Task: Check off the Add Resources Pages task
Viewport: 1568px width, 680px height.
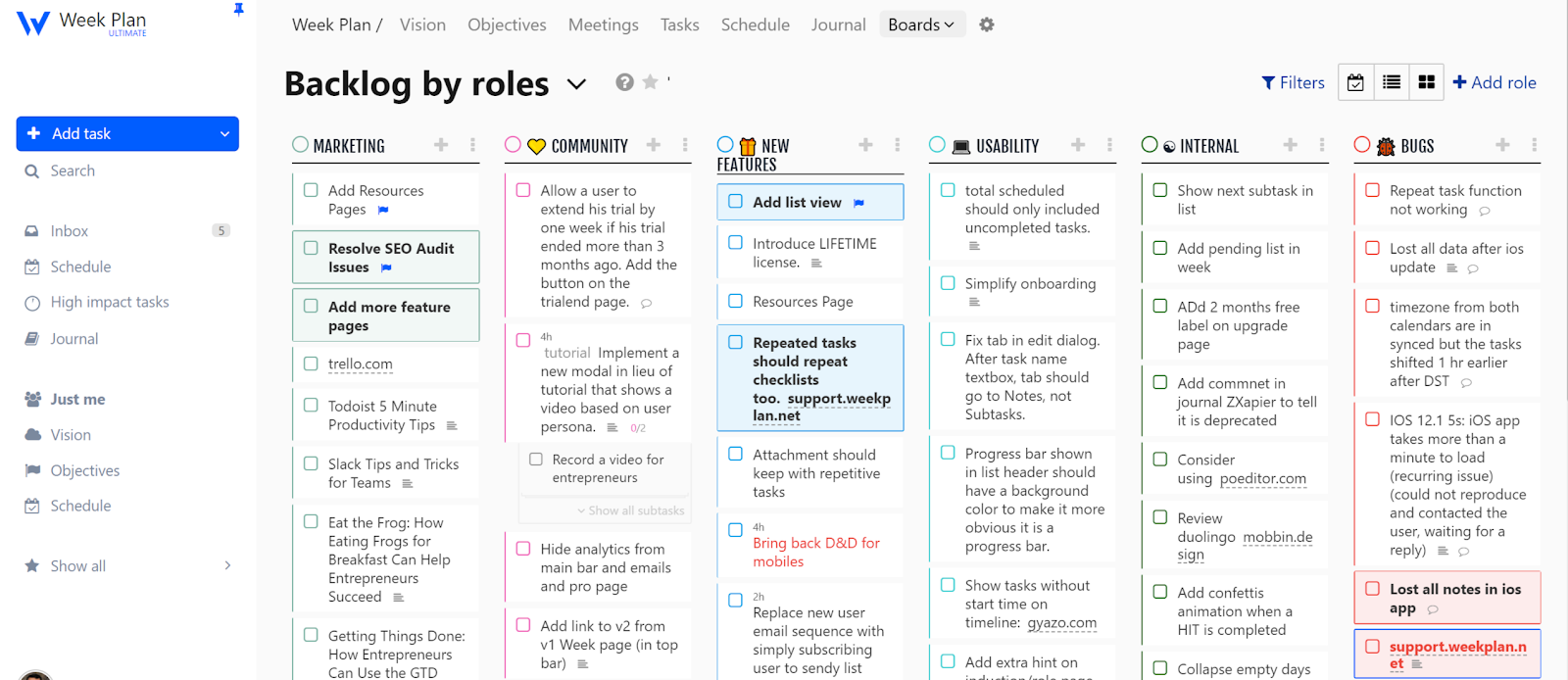Action: pos(311,190)
